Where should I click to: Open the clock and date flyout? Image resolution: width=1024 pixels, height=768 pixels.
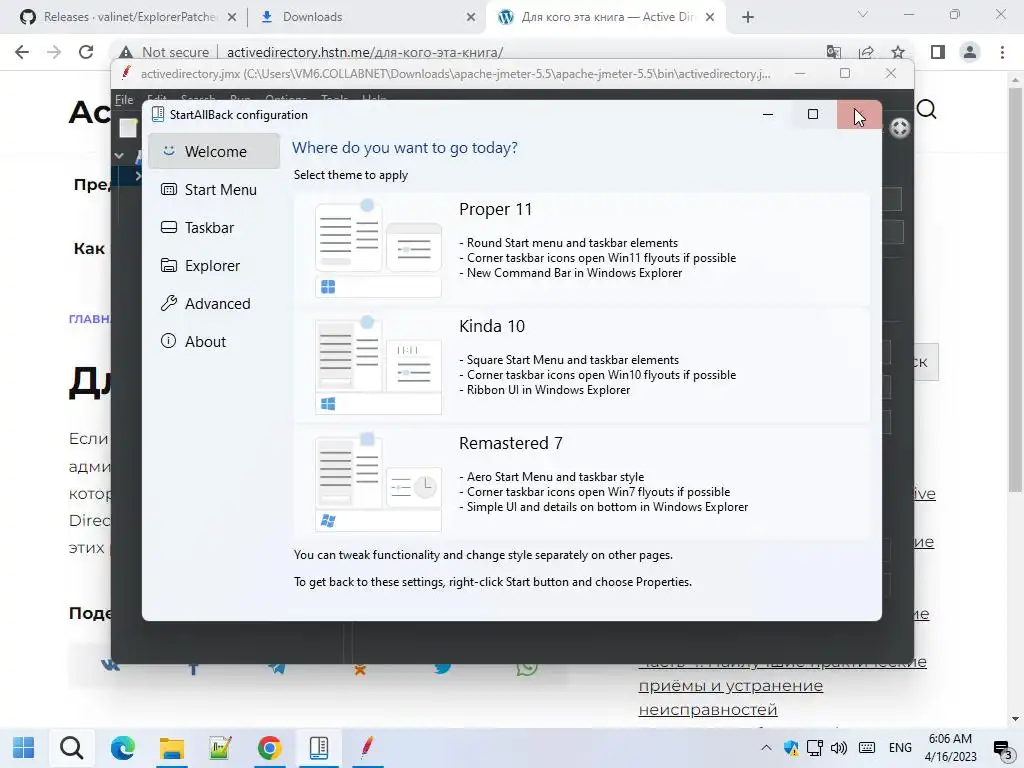[x=950, y=748]
